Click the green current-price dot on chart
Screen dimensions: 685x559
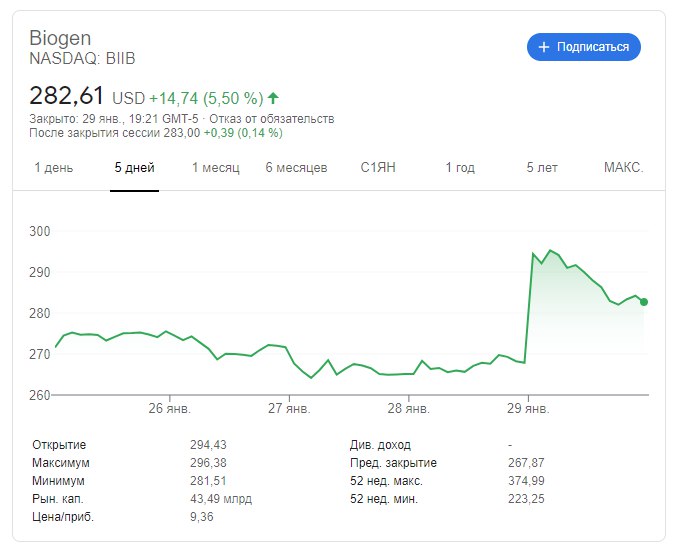tap(643, 302)
